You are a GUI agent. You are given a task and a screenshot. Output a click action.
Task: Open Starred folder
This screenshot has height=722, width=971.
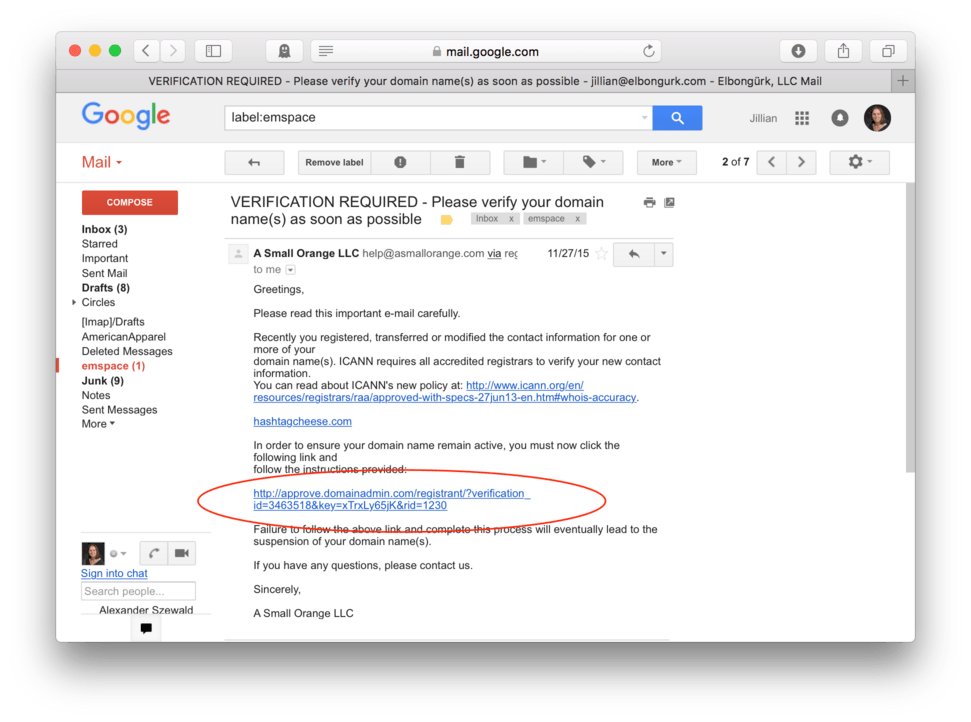click(99, 244)
